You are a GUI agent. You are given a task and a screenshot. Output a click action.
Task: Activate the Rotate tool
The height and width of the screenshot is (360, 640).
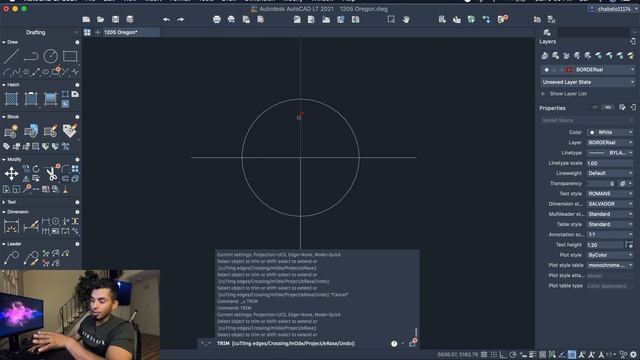(x=36, y=169)
